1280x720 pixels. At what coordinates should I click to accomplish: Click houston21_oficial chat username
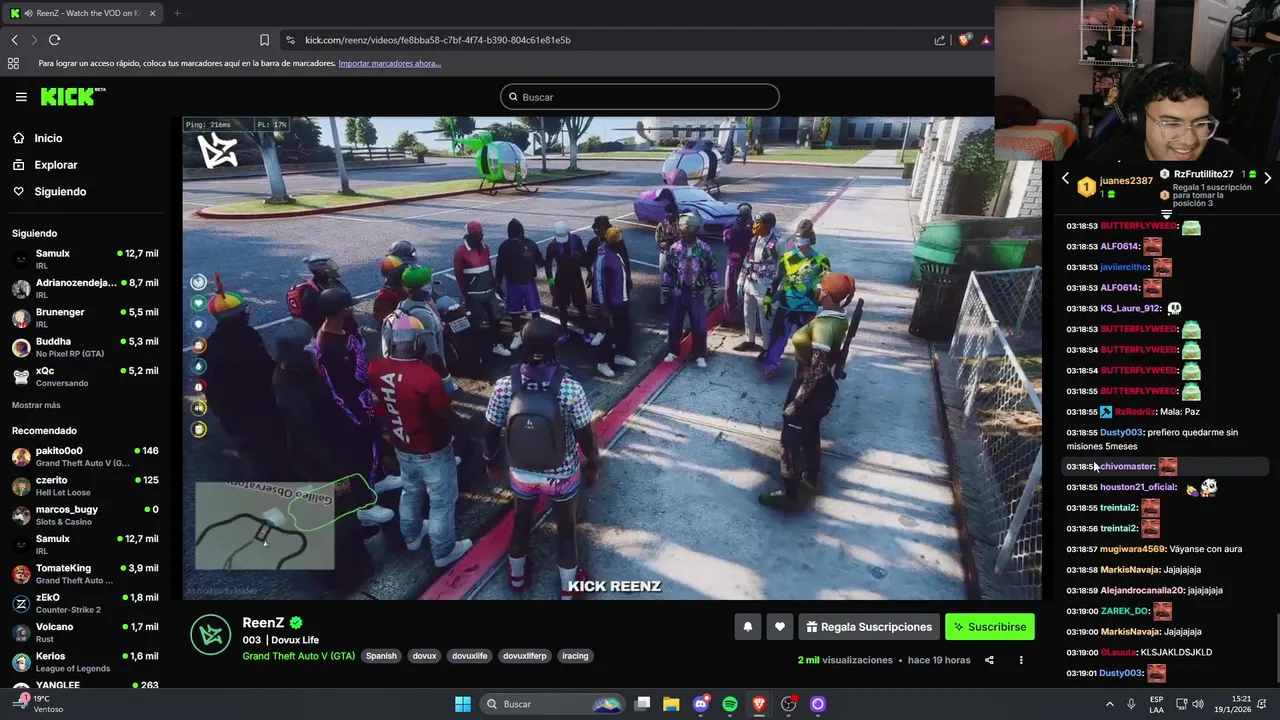tap(1138, 487)
